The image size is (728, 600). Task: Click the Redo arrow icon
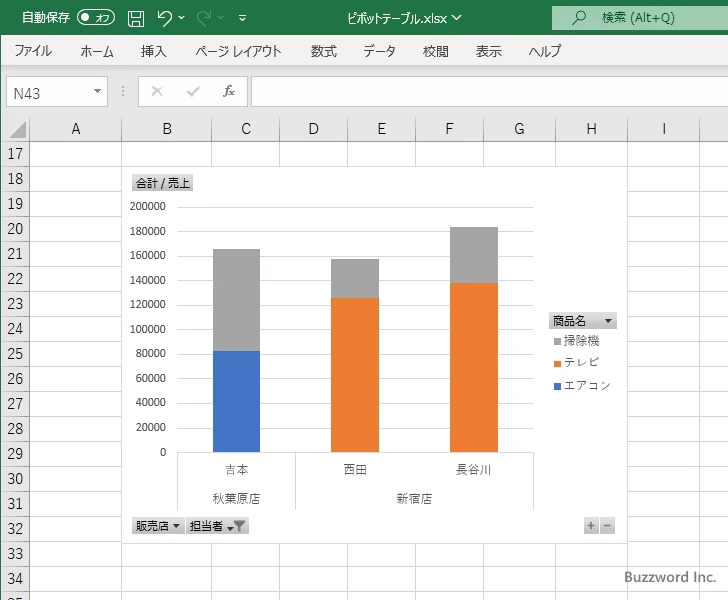coord(204,18)
